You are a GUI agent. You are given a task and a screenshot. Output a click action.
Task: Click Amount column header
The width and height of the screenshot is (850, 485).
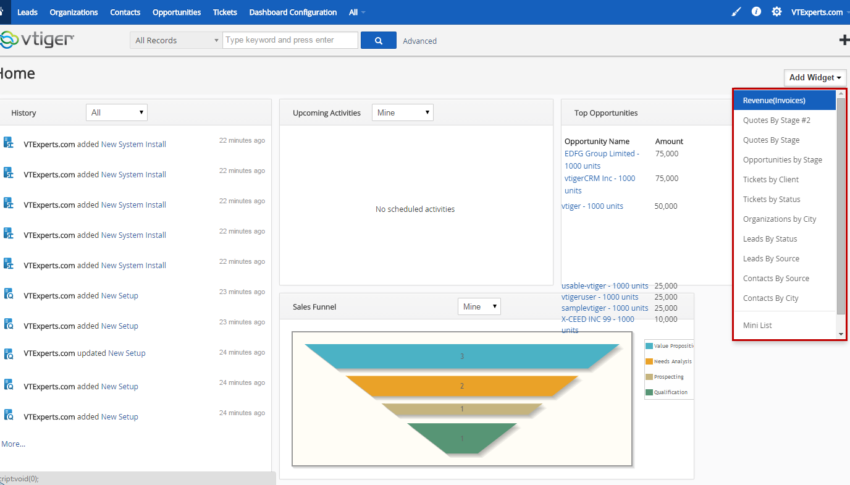coord(669,141)
